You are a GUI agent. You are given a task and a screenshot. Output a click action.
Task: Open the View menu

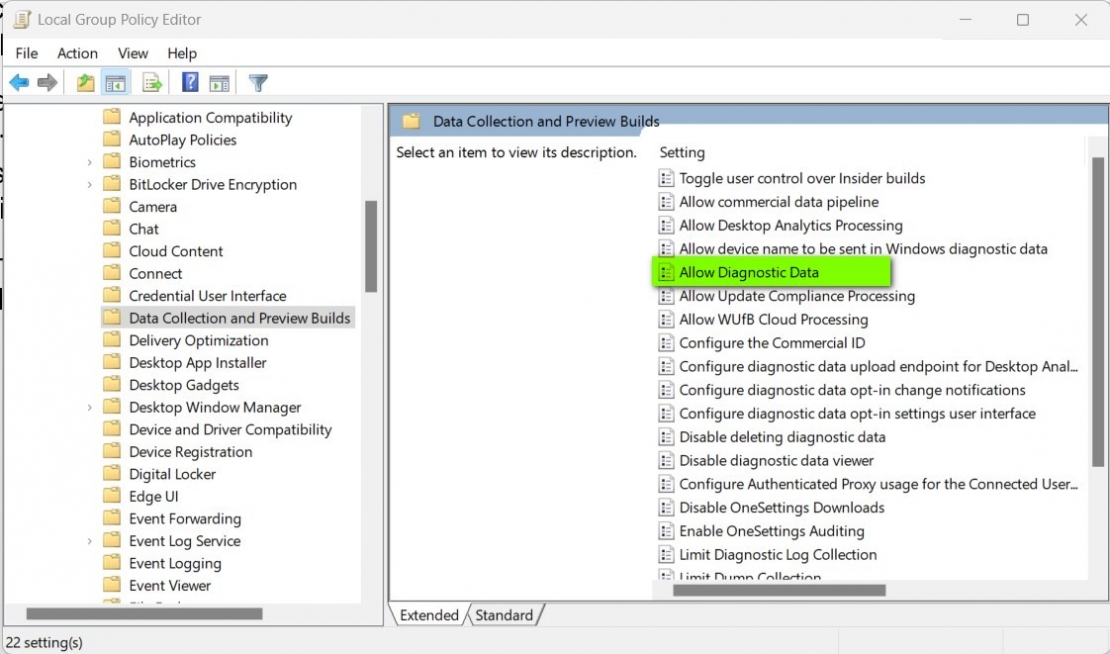click(x=133, y=53)
